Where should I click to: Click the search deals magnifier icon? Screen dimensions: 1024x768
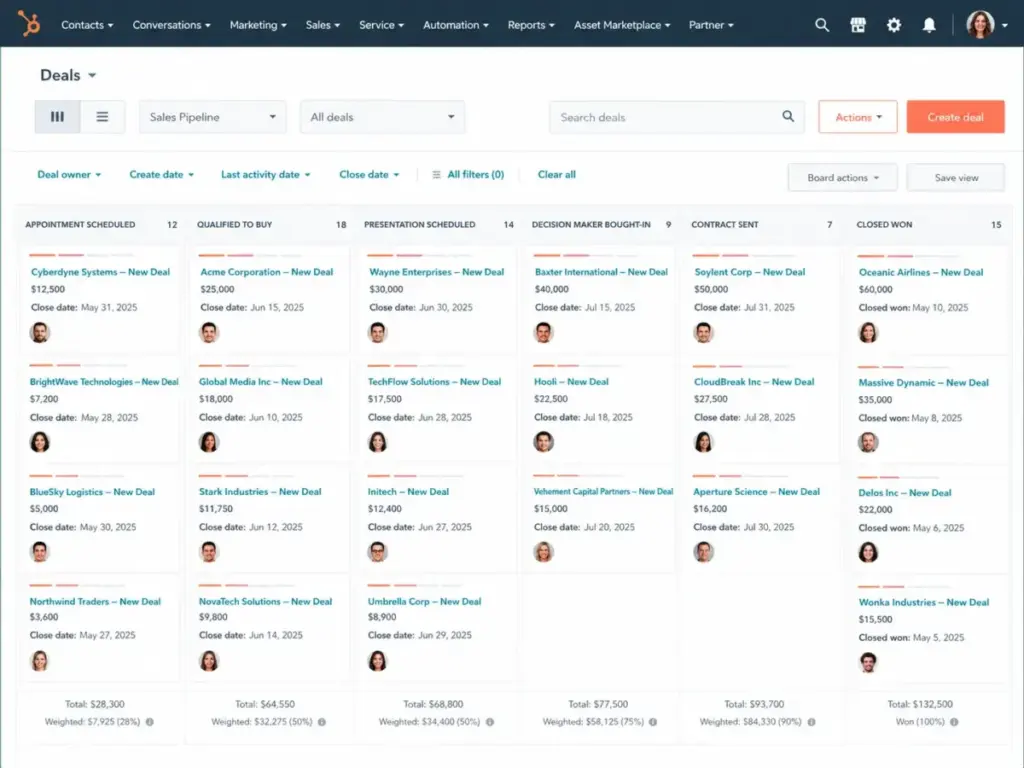(788, 116)
